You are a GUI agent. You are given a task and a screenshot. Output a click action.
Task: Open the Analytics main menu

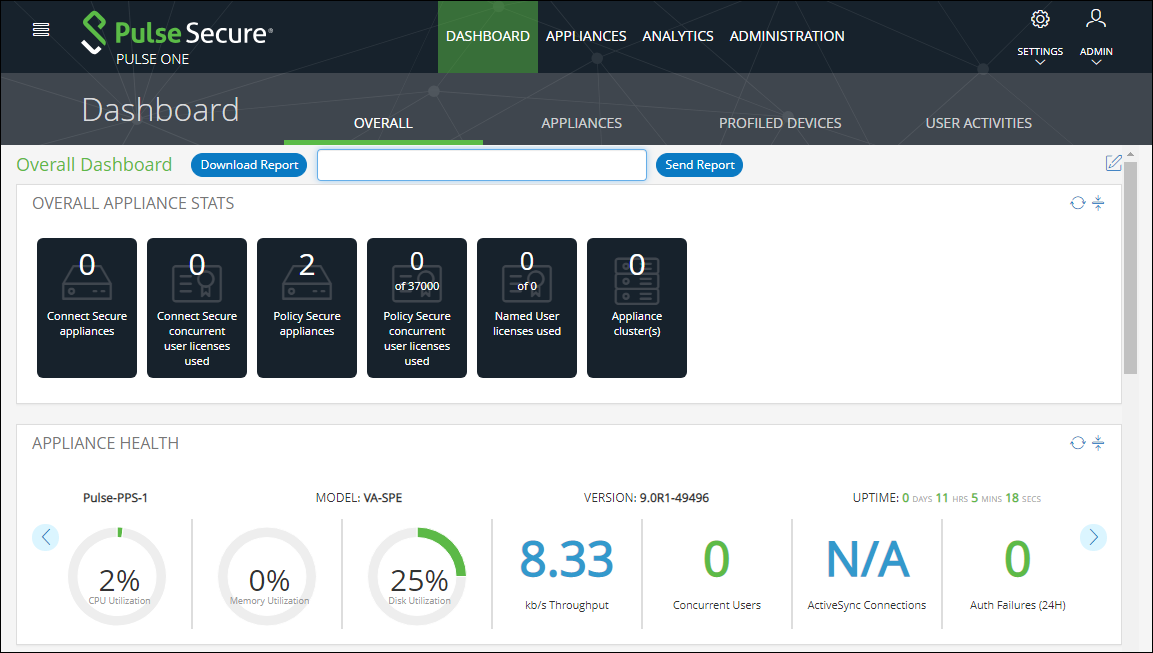pyautogui.click(x=678, y=36)
